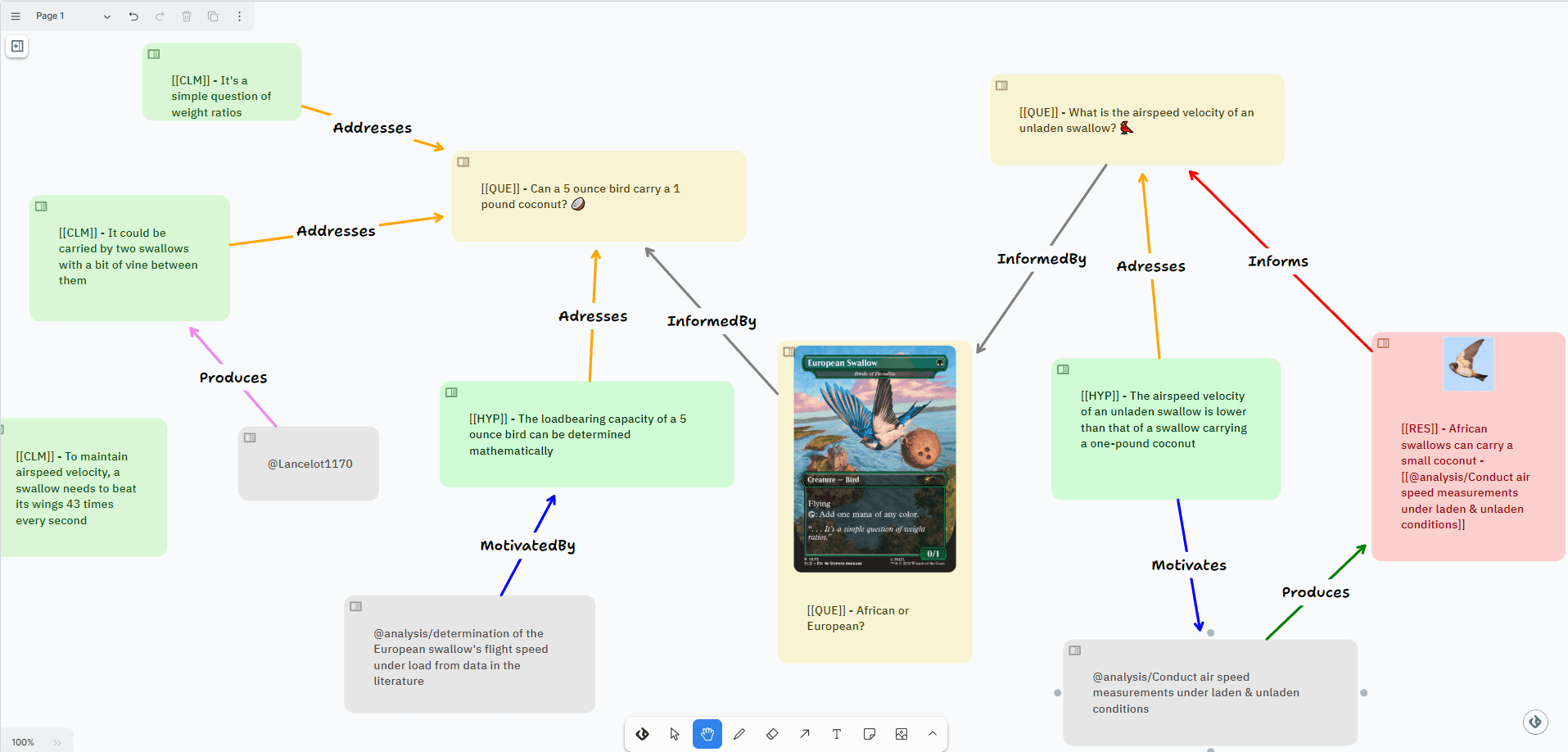Toggle sidebar icon on Can a 5 ounce bird node

coord(463,162)
